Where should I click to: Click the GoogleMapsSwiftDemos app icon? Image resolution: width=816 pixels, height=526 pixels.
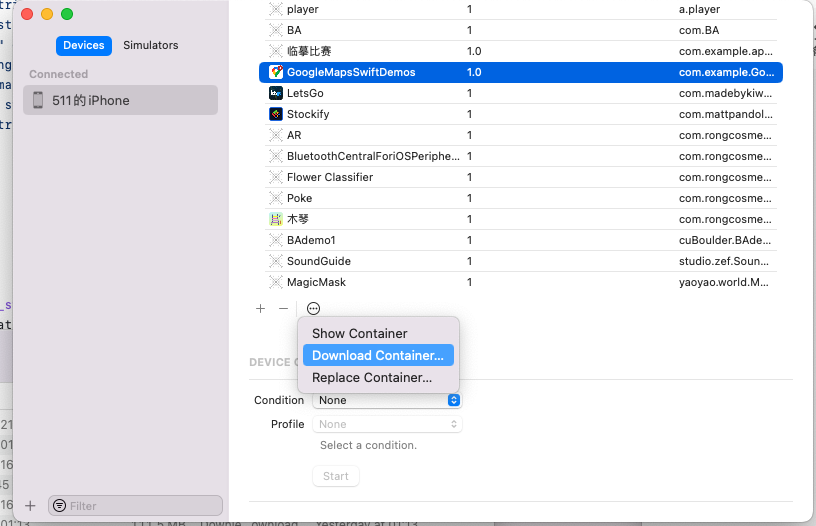[x=276, y=72]
